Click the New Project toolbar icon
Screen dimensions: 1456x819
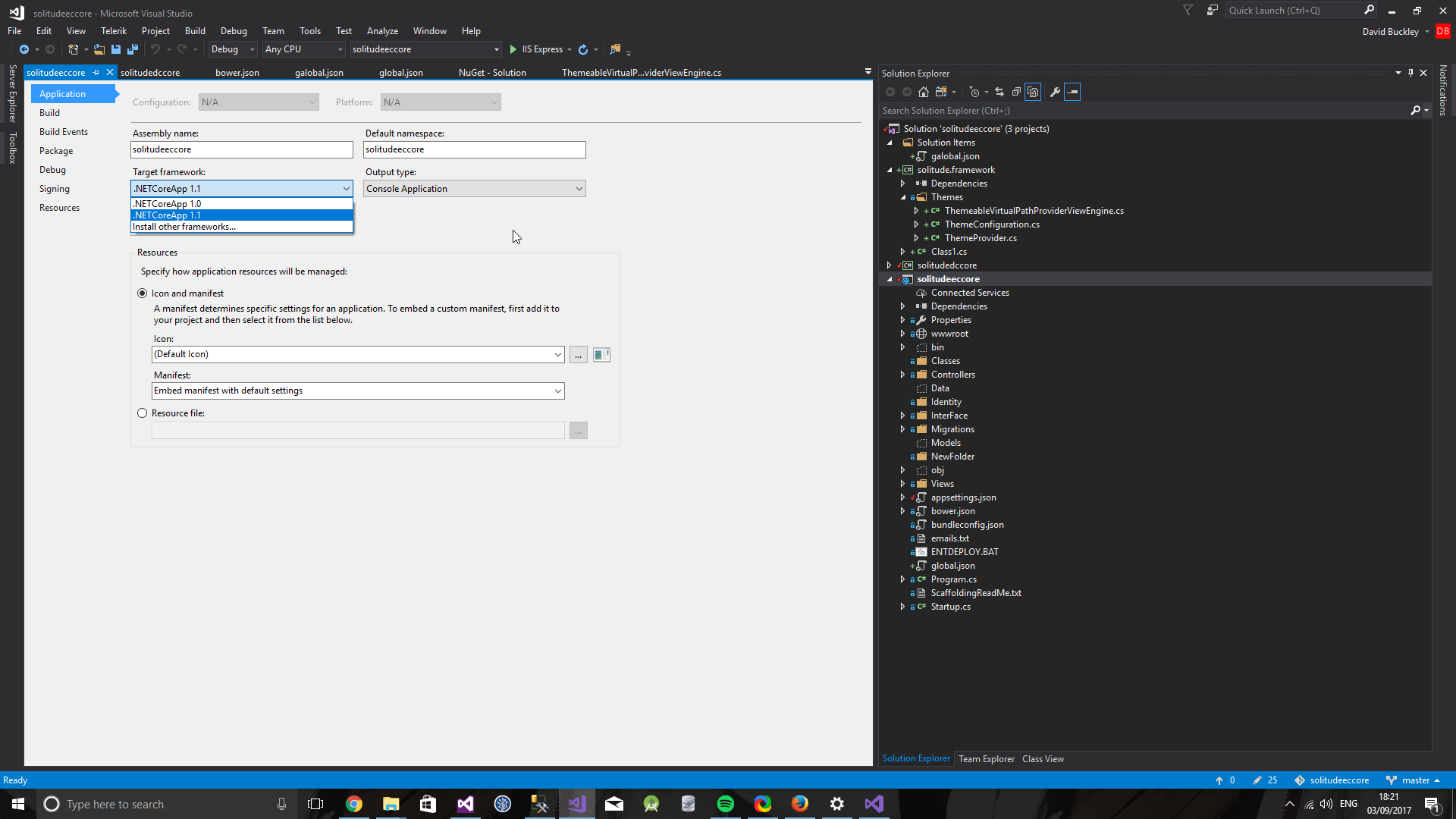(x=73, y=49)
